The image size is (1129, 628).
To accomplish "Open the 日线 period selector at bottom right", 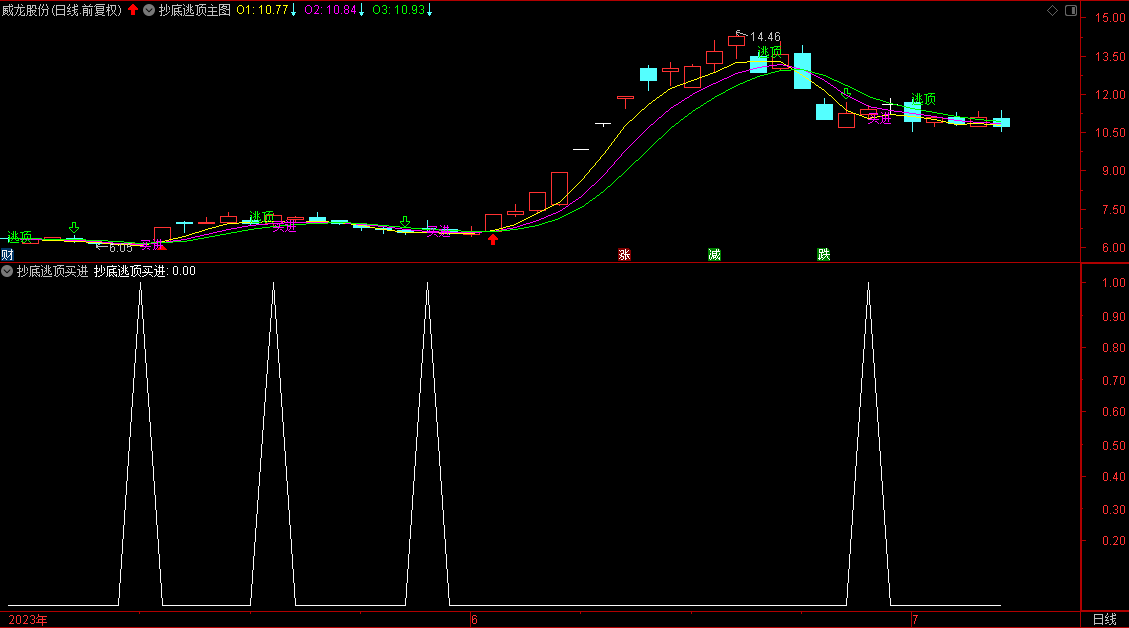I will coord(1105,619).
